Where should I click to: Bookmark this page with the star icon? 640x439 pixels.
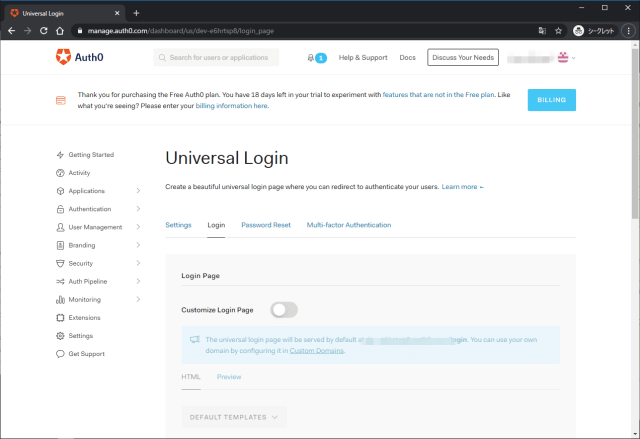click(x=558, y=31)
